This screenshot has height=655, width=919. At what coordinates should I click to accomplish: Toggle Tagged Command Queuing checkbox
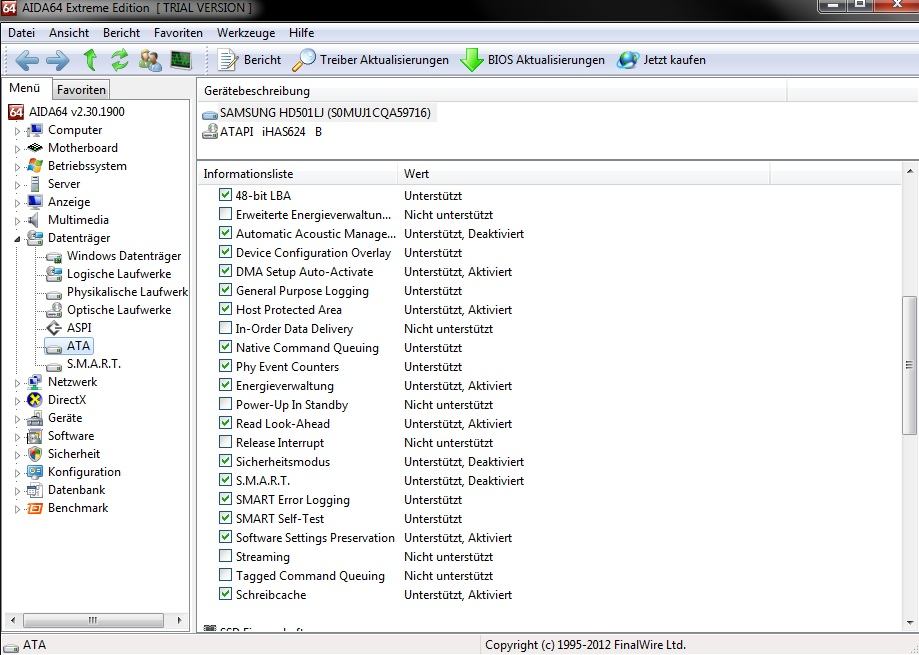click(225, 575)
